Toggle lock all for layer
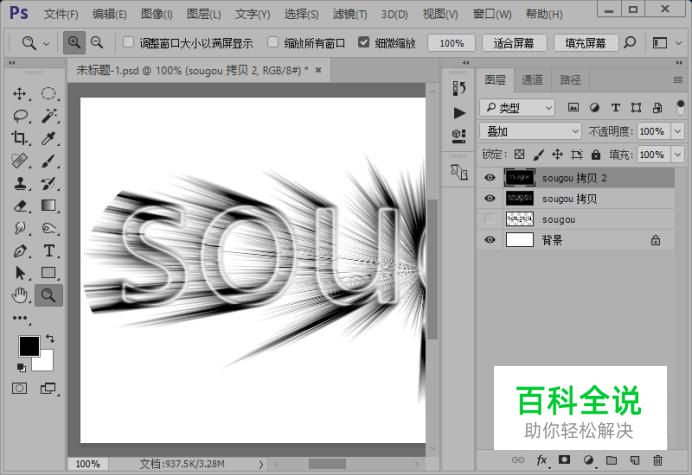Image resolution: width=692 pixels, height=475 pixels. (x=596, y=154)
